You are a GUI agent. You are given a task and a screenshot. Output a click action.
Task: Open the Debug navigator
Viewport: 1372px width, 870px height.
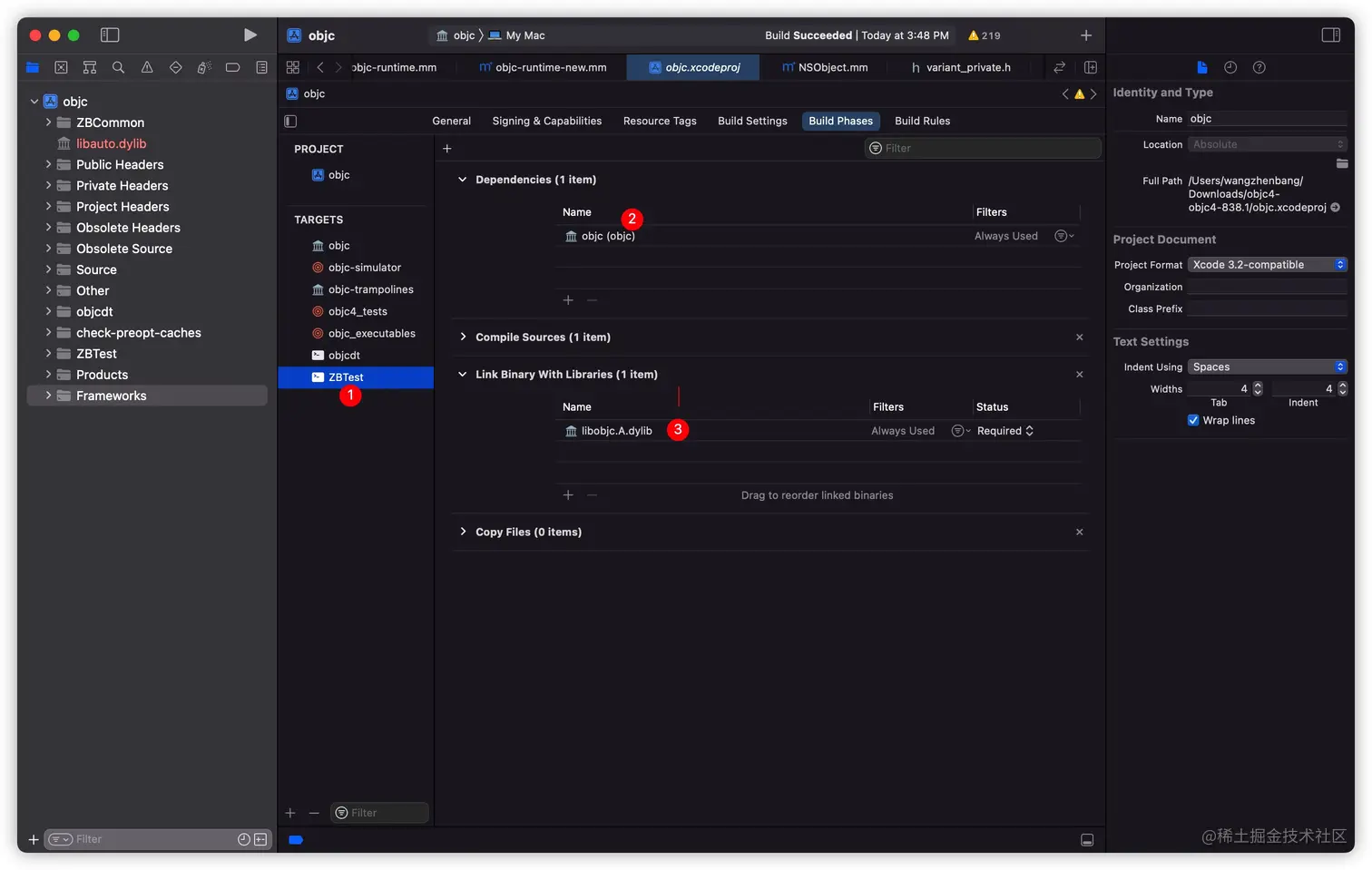(x=204, y=67)
